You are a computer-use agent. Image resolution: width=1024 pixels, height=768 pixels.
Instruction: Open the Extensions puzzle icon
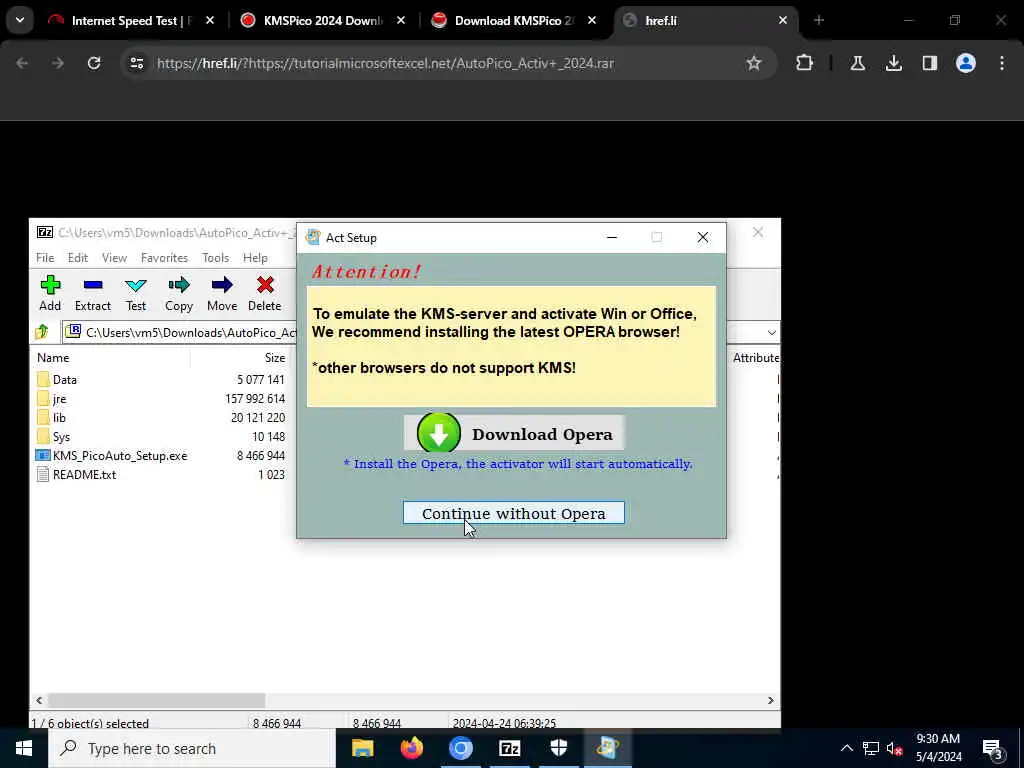805,63
